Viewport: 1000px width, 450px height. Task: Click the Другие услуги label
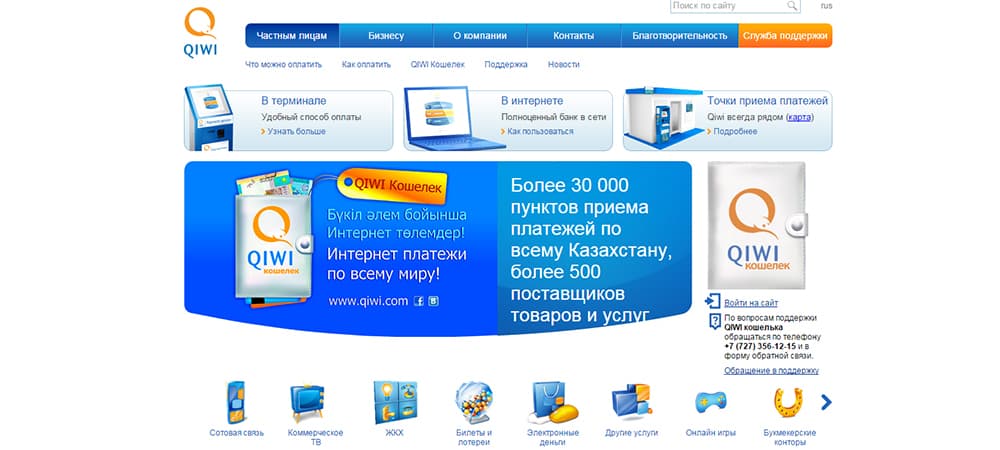(631, 432)
